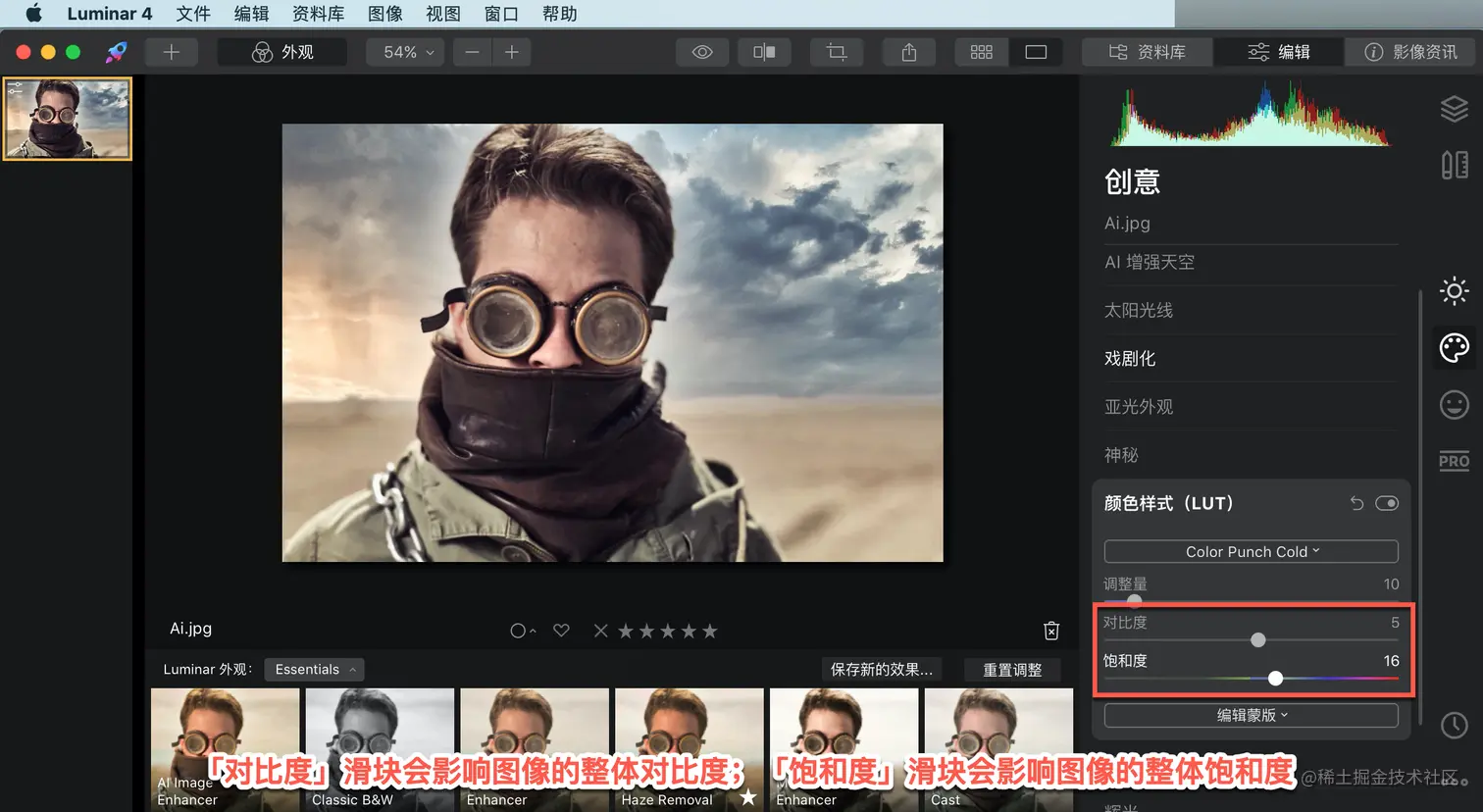Screen dimensions: 1483x812
Task: Set rating to five stars
Action: [x=710, y=631]
